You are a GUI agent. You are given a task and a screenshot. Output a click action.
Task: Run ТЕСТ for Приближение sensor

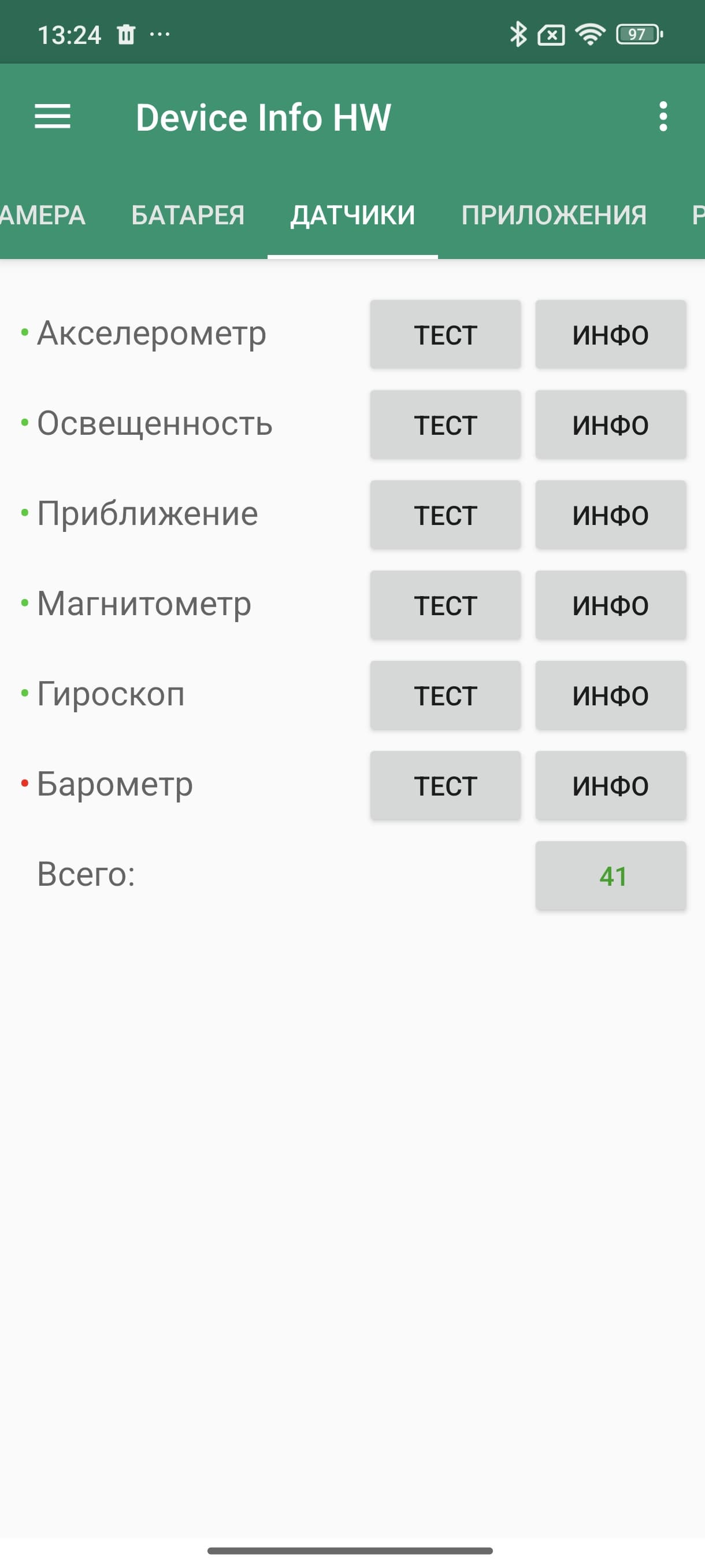coord(446,515)
